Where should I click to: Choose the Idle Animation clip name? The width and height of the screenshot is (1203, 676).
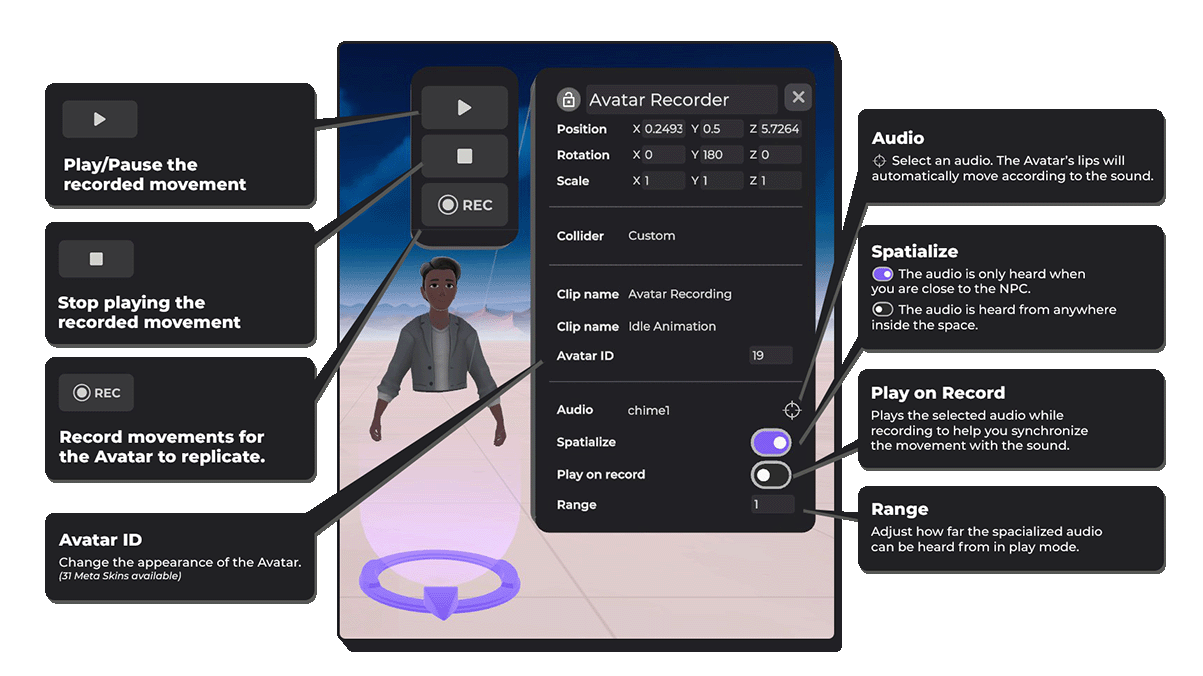tap(671, 327)
